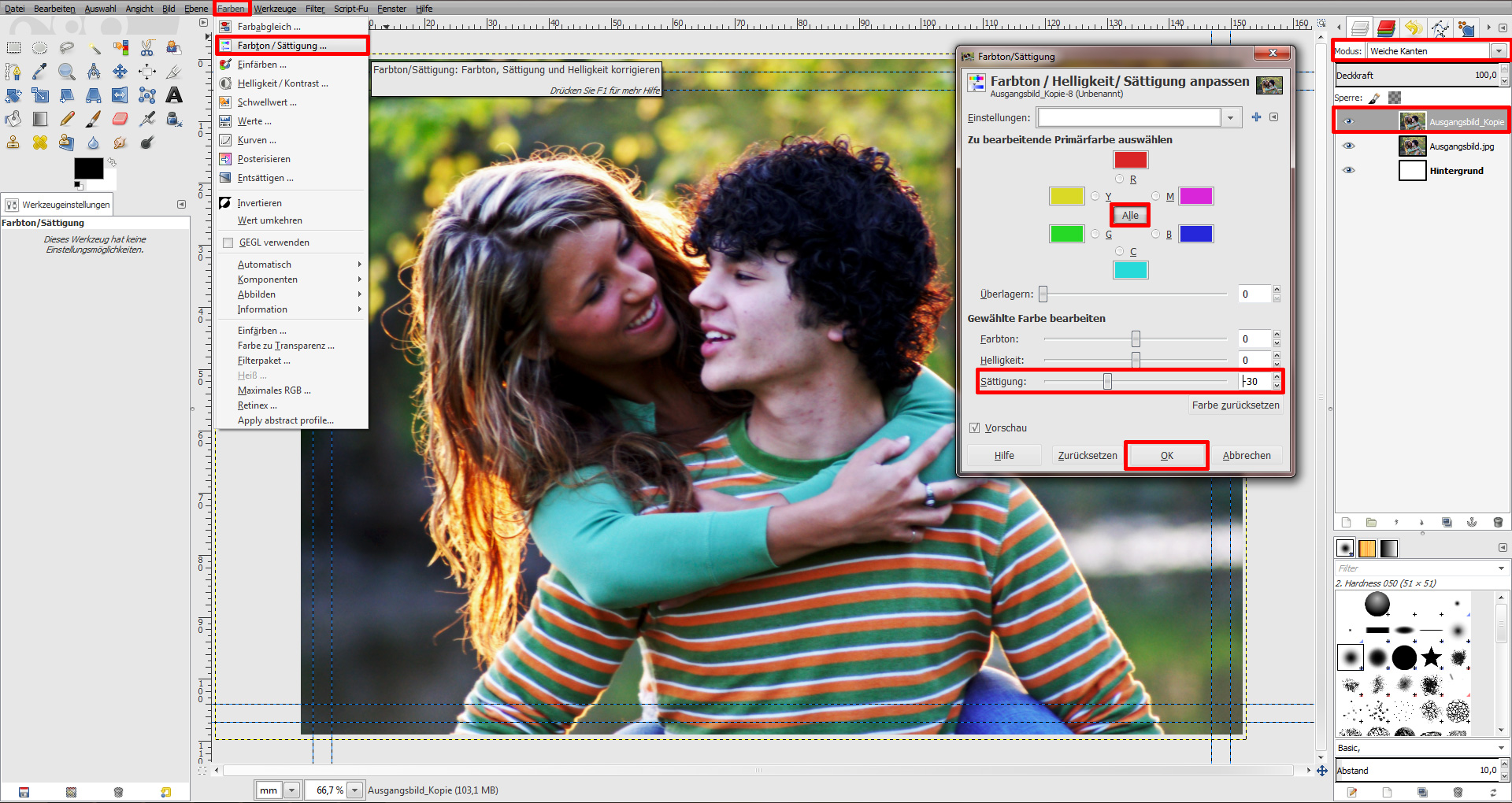1512x803 pixels.
Task: Select the Rectangle Select tool
Action: coord(13,47)
